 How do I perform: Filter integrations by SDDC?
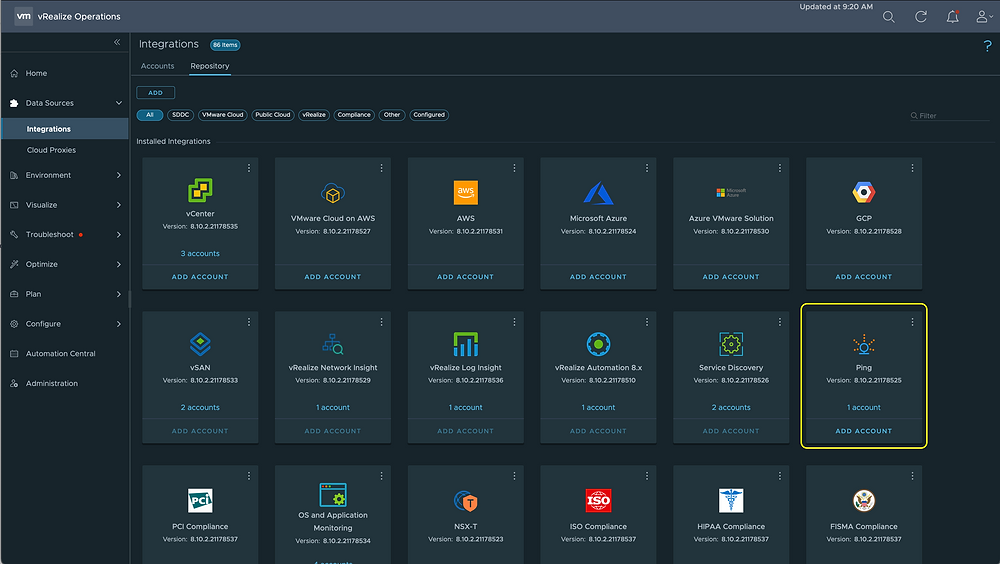(180, 115)
